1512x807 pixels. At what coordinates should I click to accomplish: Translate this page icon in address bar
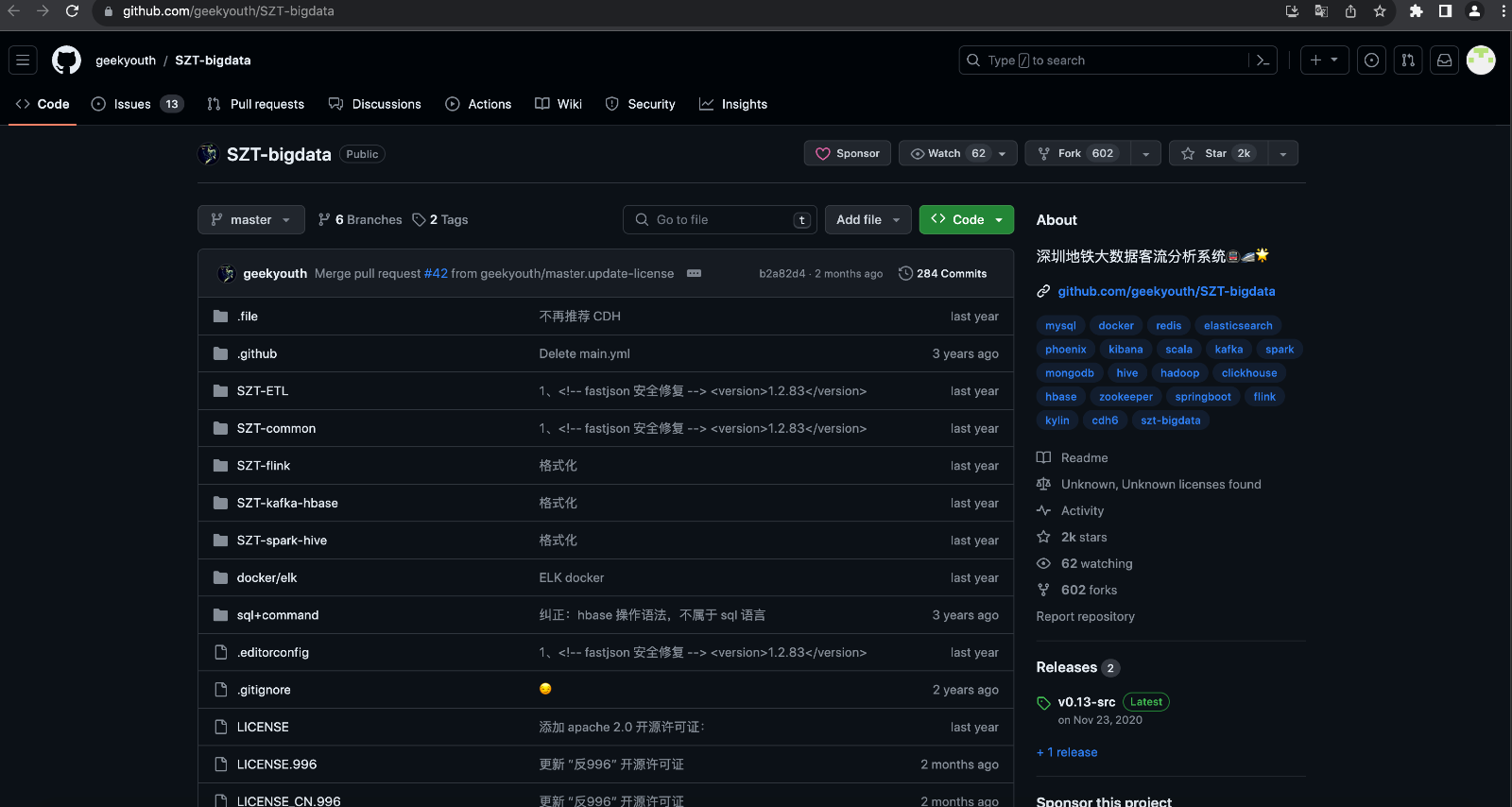click(x=1321, y=11)
